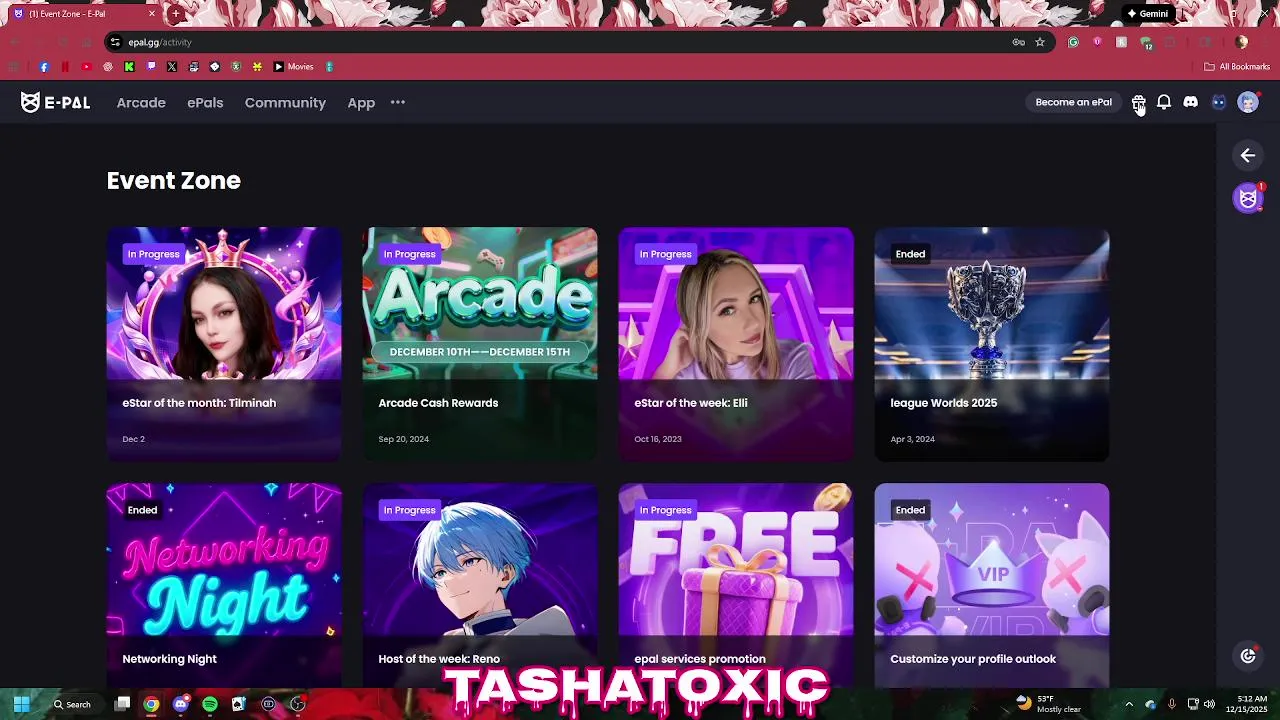The width and height of the screenshot is (1280, 720).
Task: Open Chrome from the taskbar
Action: [x=151, y=704]
